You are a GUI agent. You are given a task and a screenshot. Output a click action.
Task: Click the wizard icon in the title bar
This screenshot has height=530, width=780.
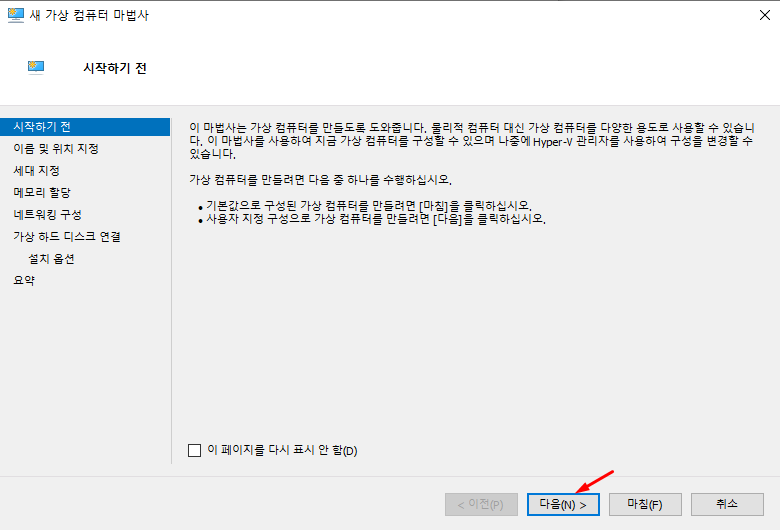click(x=17, y=16)
